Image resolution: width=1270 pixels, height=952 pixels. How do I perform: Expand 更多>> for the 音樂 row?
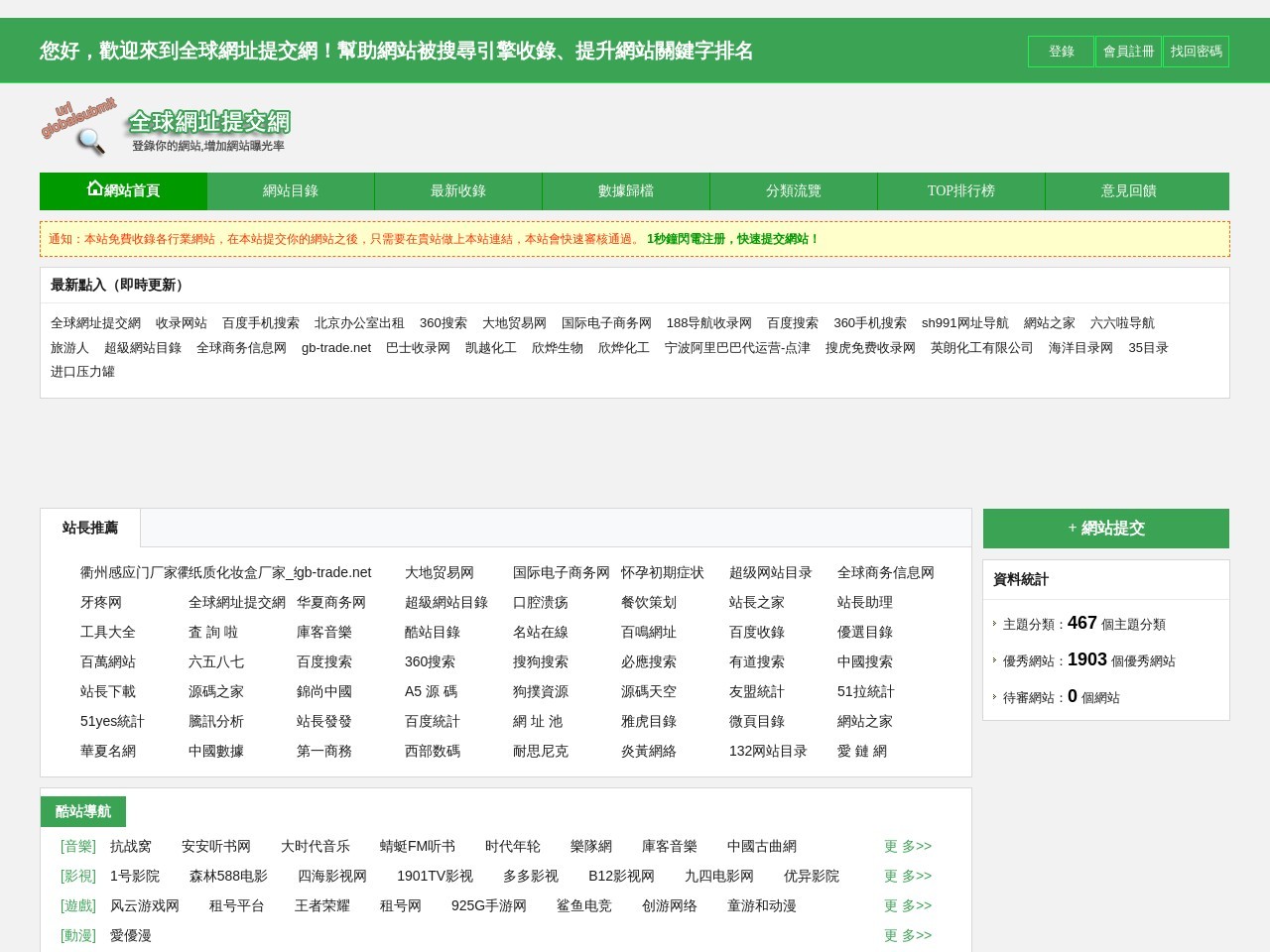[x=907, y=846]
